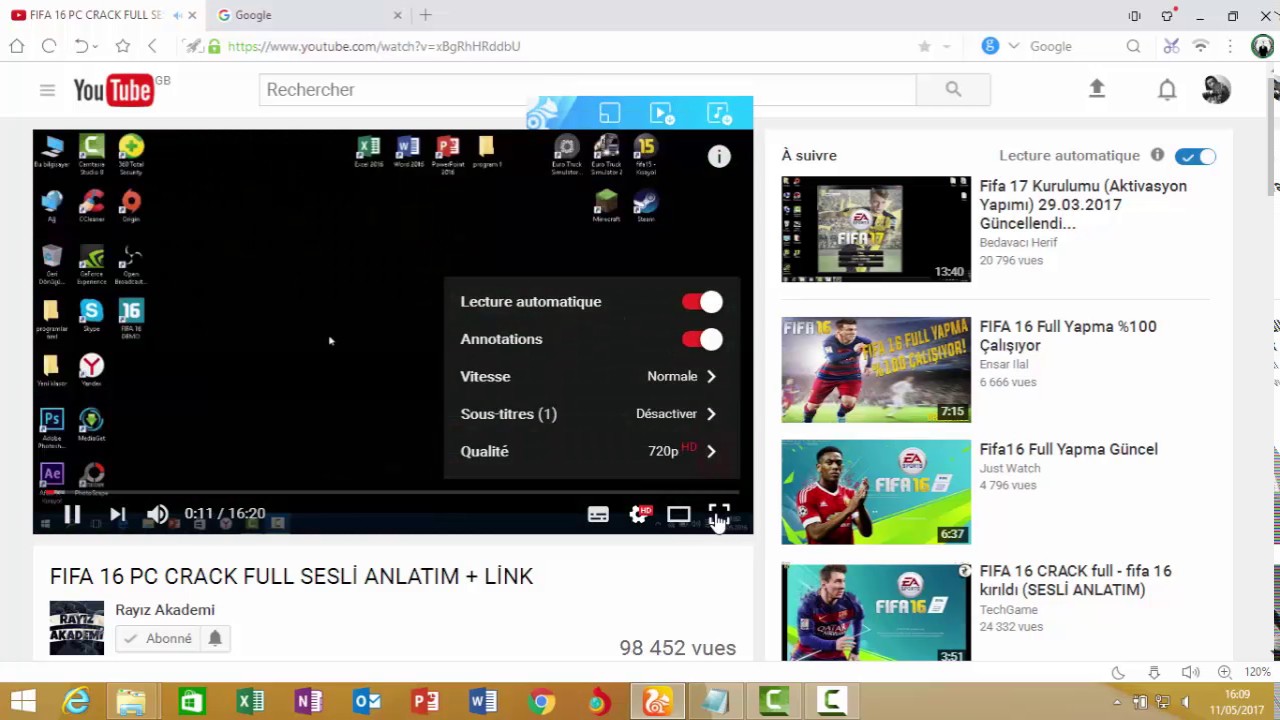This screenshot has width=1280, height=720.
Task: Open the 6:37 Fifa16 thumbnail
Action: click(876, 492)
